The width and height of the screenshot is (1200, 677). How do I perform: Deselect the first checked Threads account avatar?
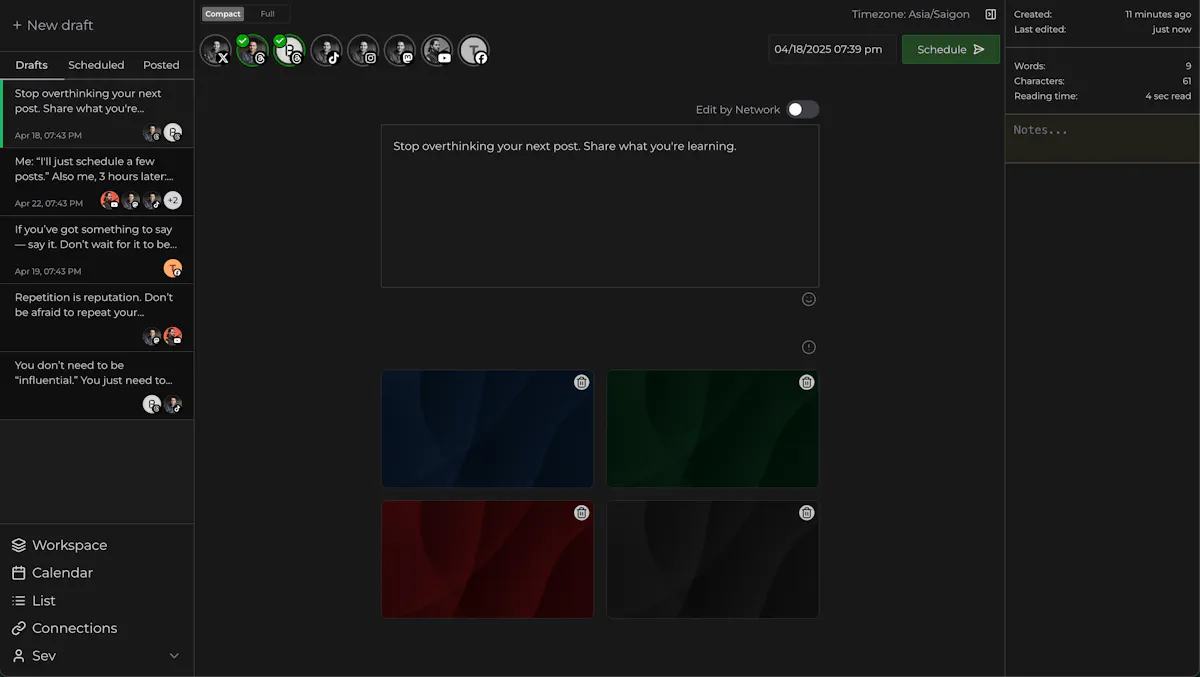point(252,50)
